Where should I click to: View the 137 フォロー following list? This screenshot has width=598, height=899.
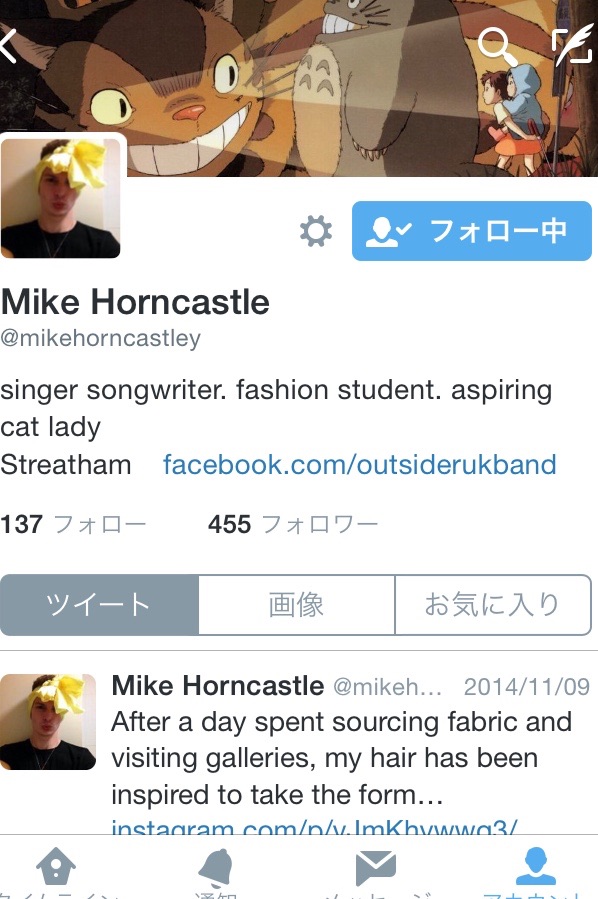click(x=73, y=524)
